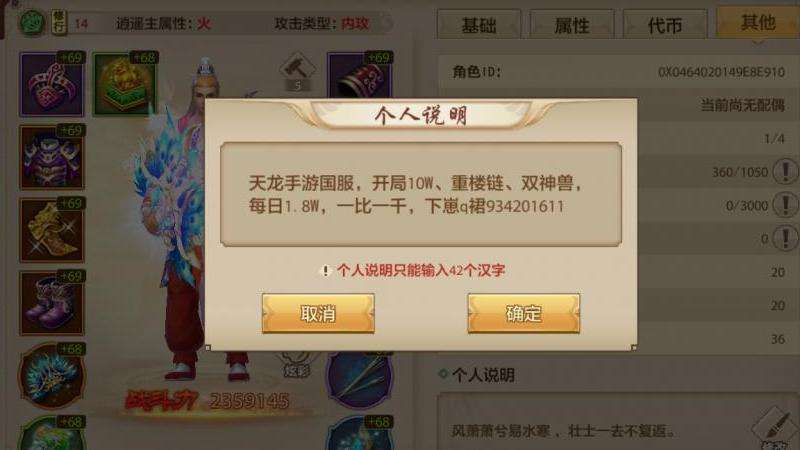Viewport: 800px width, 450px height.
Task: Click the 修行 level badge
Action: [x=59, y=23]
